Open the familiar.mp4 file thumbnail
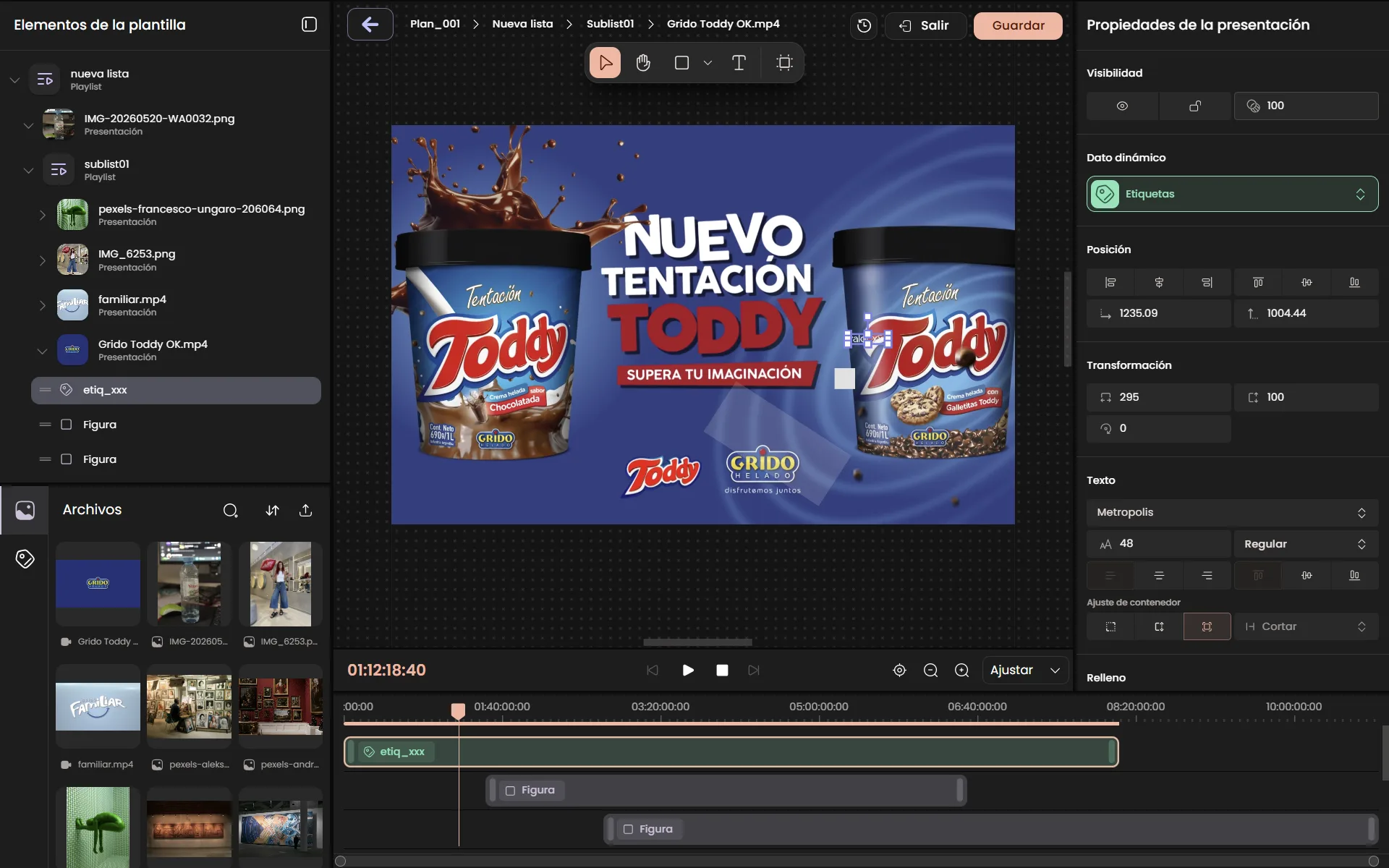This screenshot has height=868, width=1389. pyautogui.click(x=98, y=707)
